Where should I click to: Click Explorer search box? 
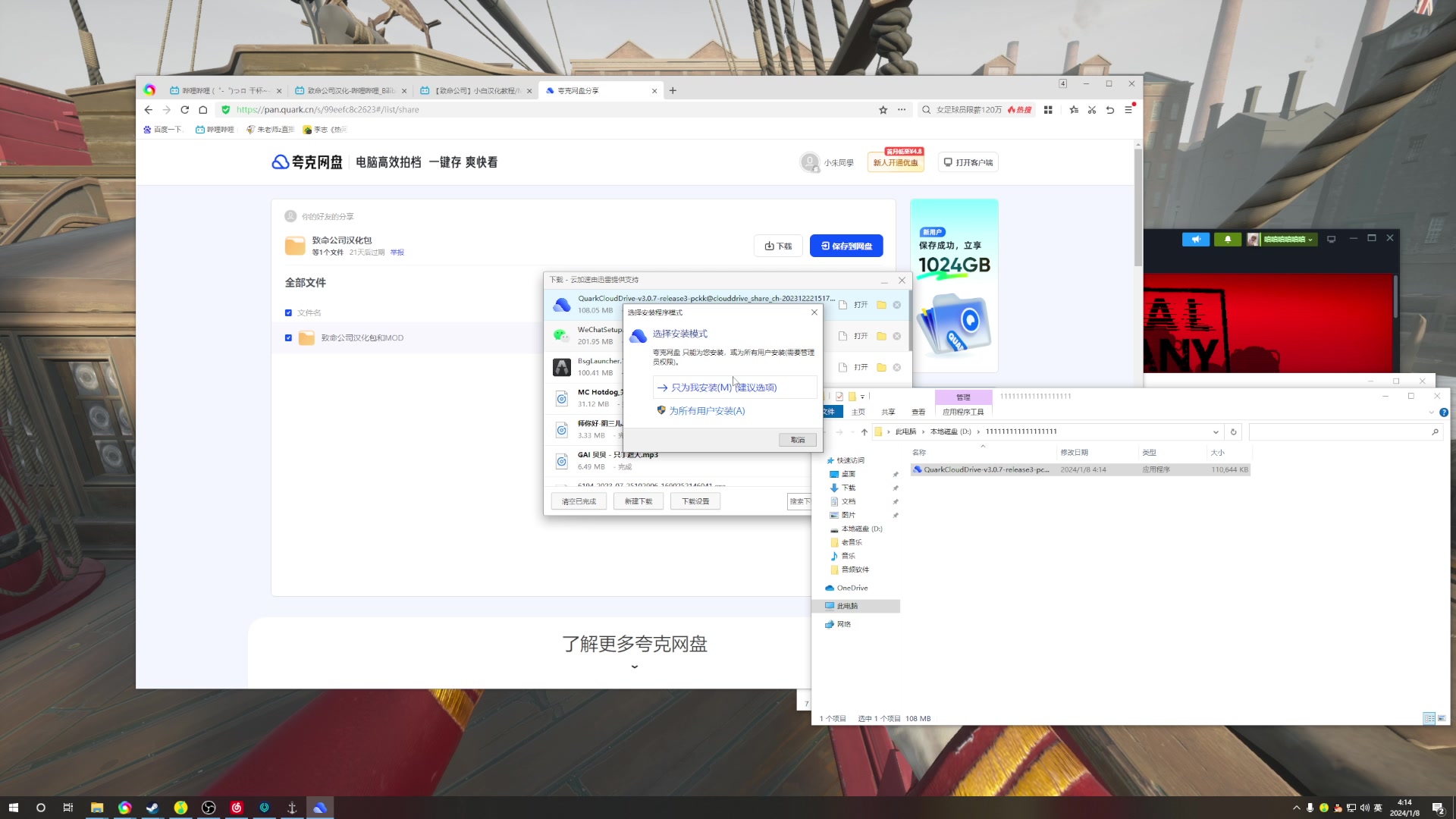(1345, 432)
